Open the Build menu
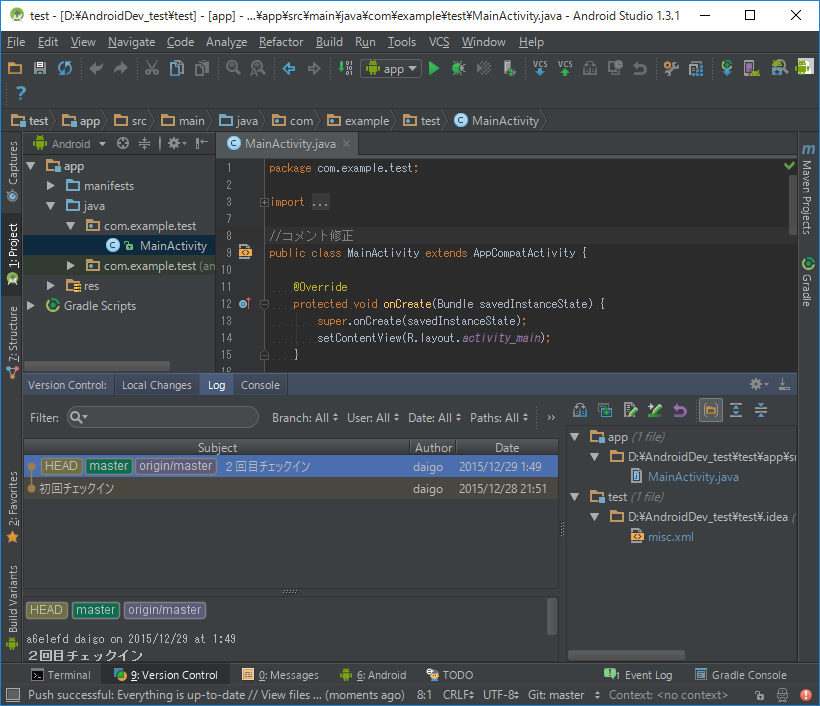This screenshot has width=820, height=706. pos(329,42)
